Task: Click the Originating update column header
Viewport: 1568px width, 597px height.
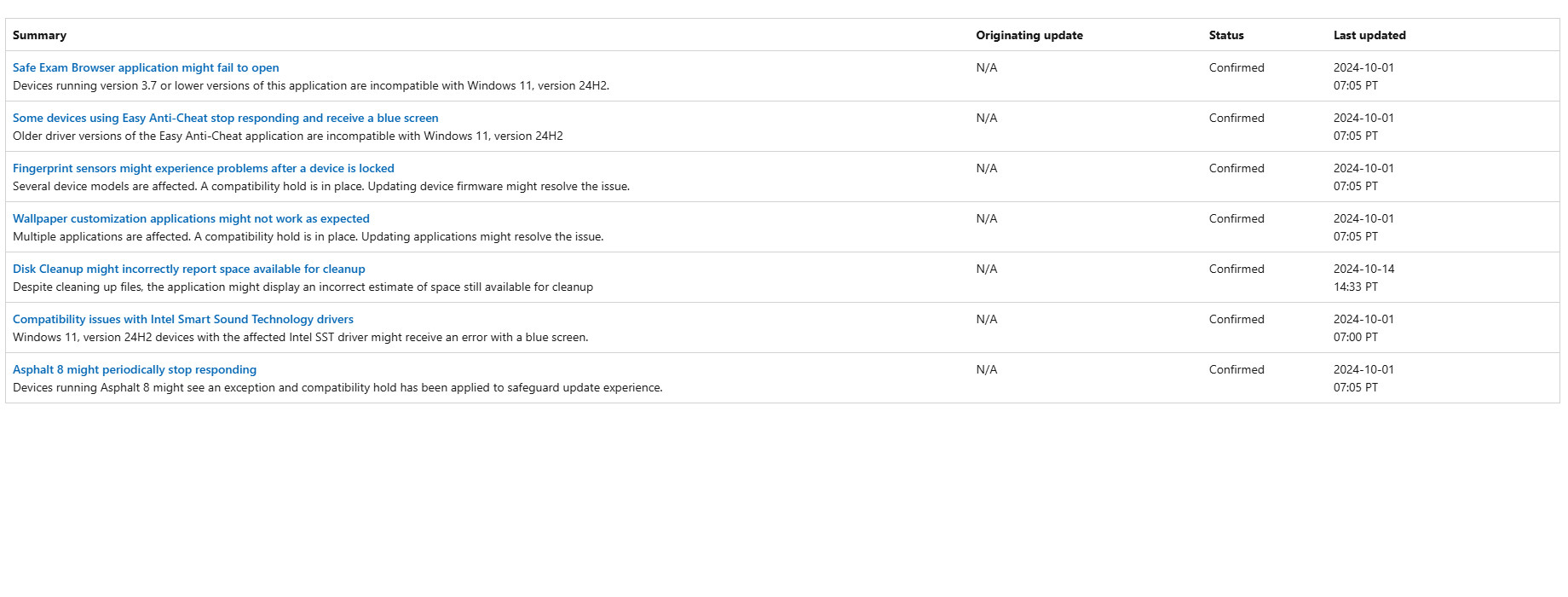Action: [1029, 36]
